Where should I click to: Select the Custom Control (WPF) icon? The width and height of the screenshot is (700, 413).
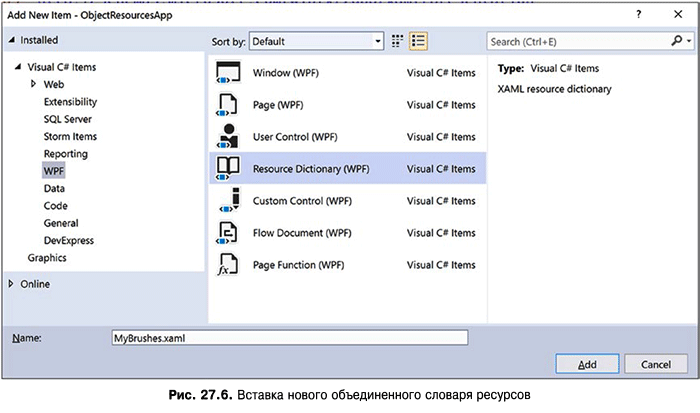228,201
